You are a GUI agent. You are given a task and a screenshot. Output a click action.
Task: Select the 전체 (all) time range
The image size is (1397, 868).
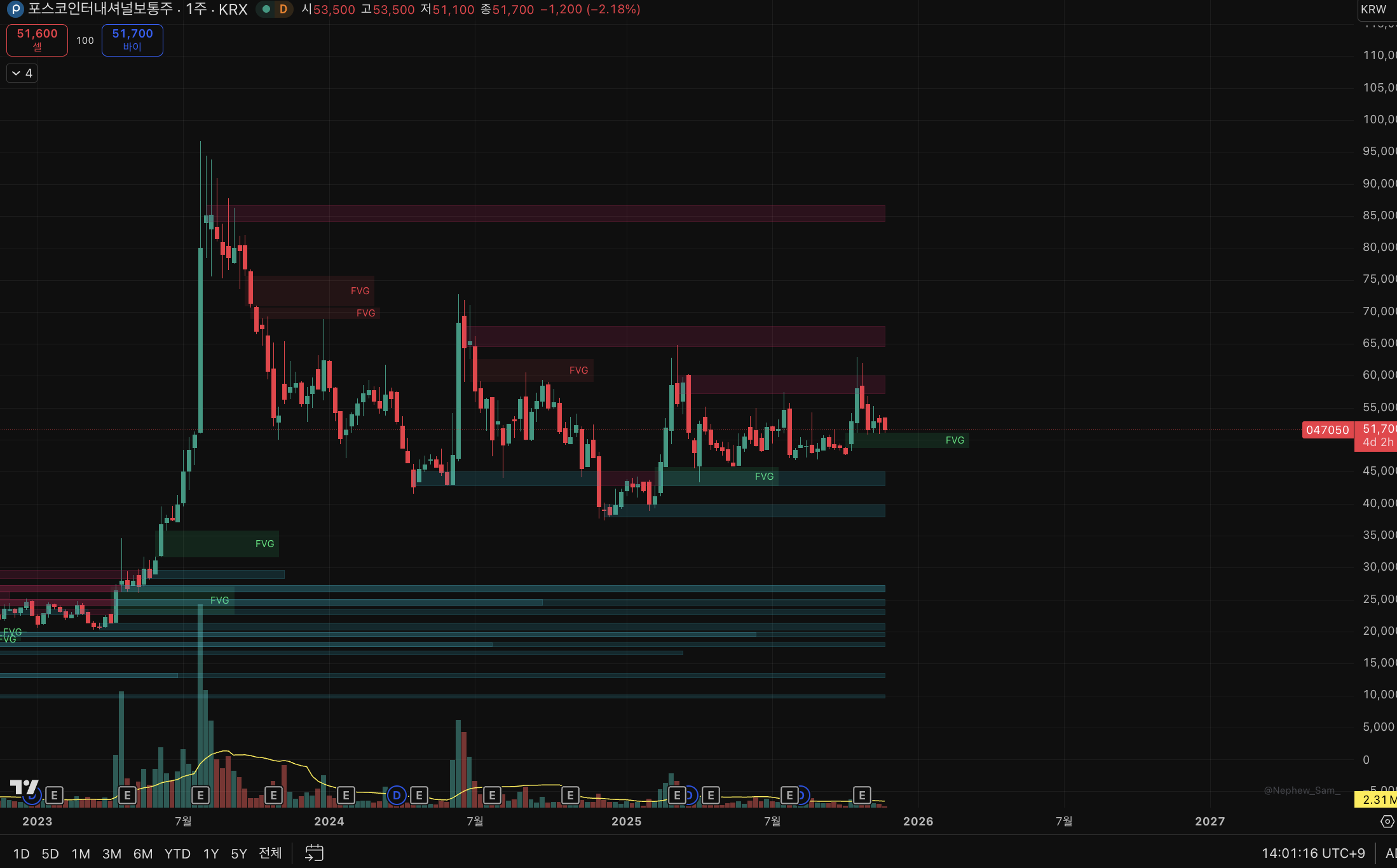click(x=270, y=853)
